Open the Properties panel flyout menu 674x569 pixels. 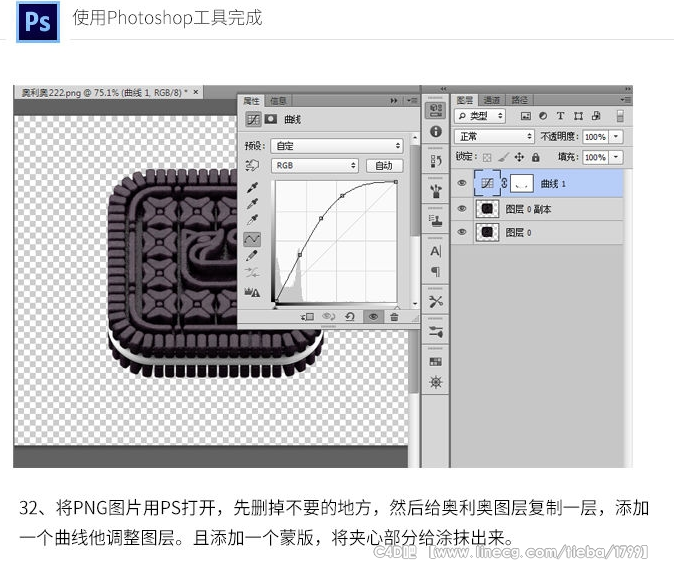[411, 101]
